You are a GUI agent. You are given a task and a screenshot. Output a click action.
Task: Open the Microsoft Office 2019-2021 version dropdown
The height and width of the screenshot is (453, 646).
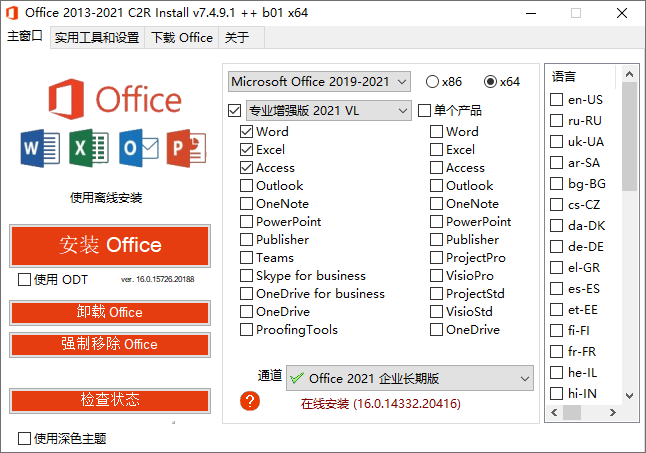[319, 81]
